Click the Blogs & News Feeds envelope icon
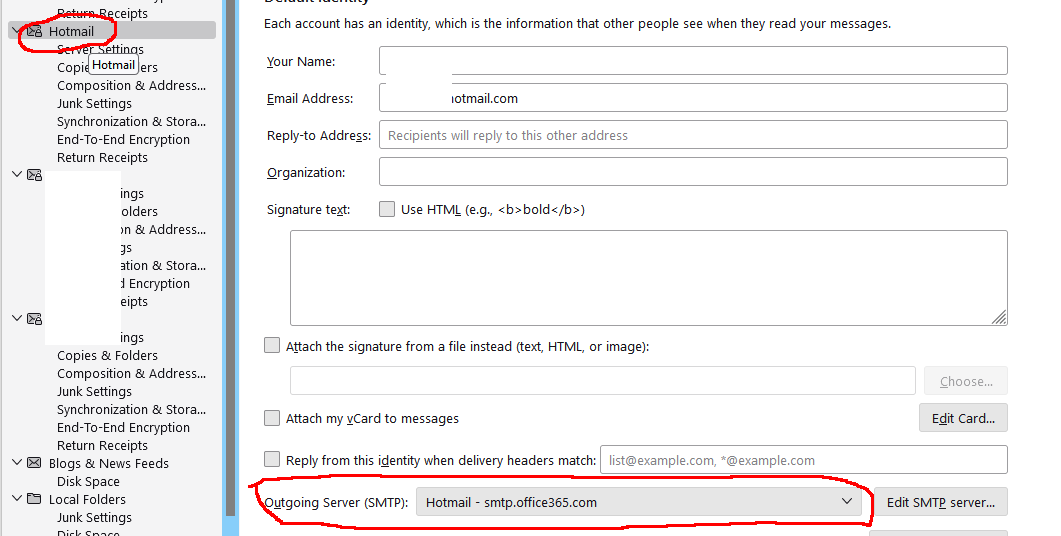This screenshot has height=536, width=1061. (x=34, y=463)
